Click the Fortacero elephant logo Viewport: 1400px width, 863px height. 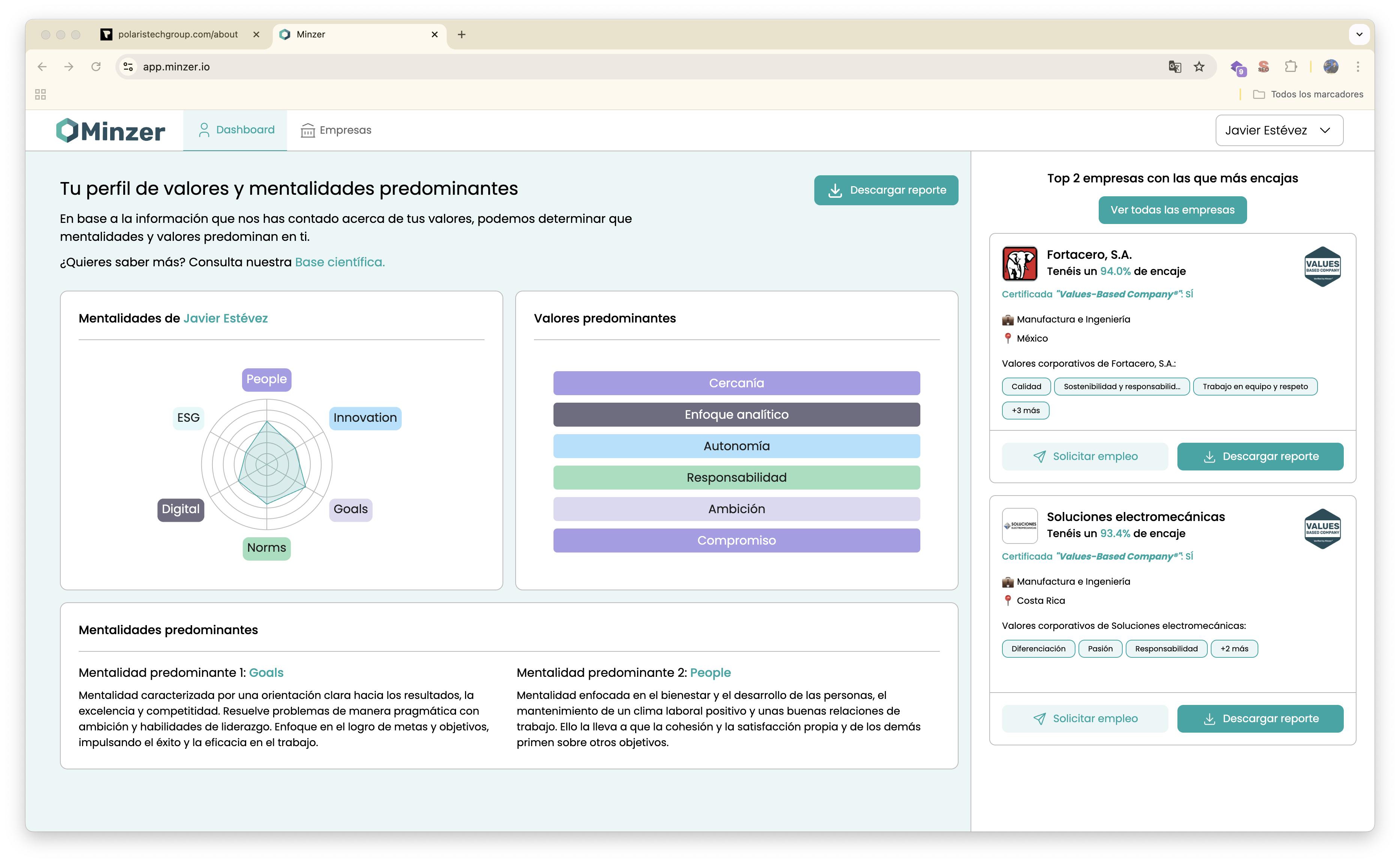point(1020,263)
